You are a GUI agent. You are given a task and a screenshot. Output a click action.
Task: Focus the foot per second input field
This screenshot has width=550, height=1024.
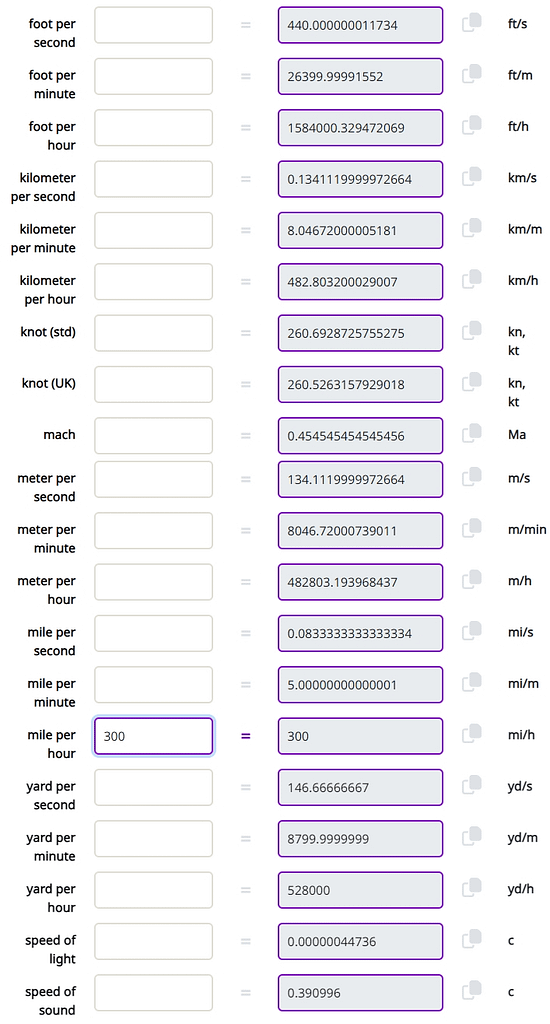[154, 25]
